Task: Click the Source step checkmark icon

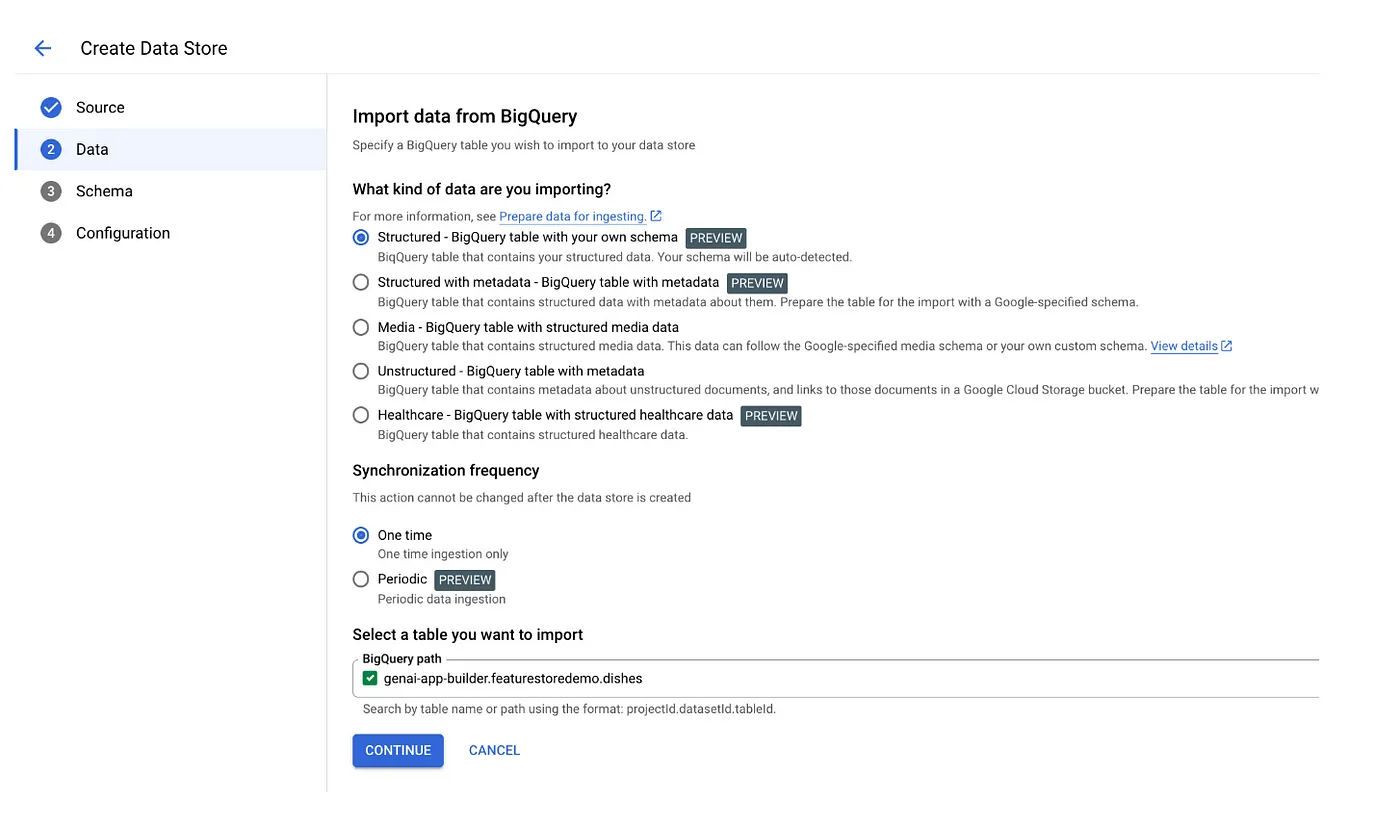Action: (x=51, y=108)
